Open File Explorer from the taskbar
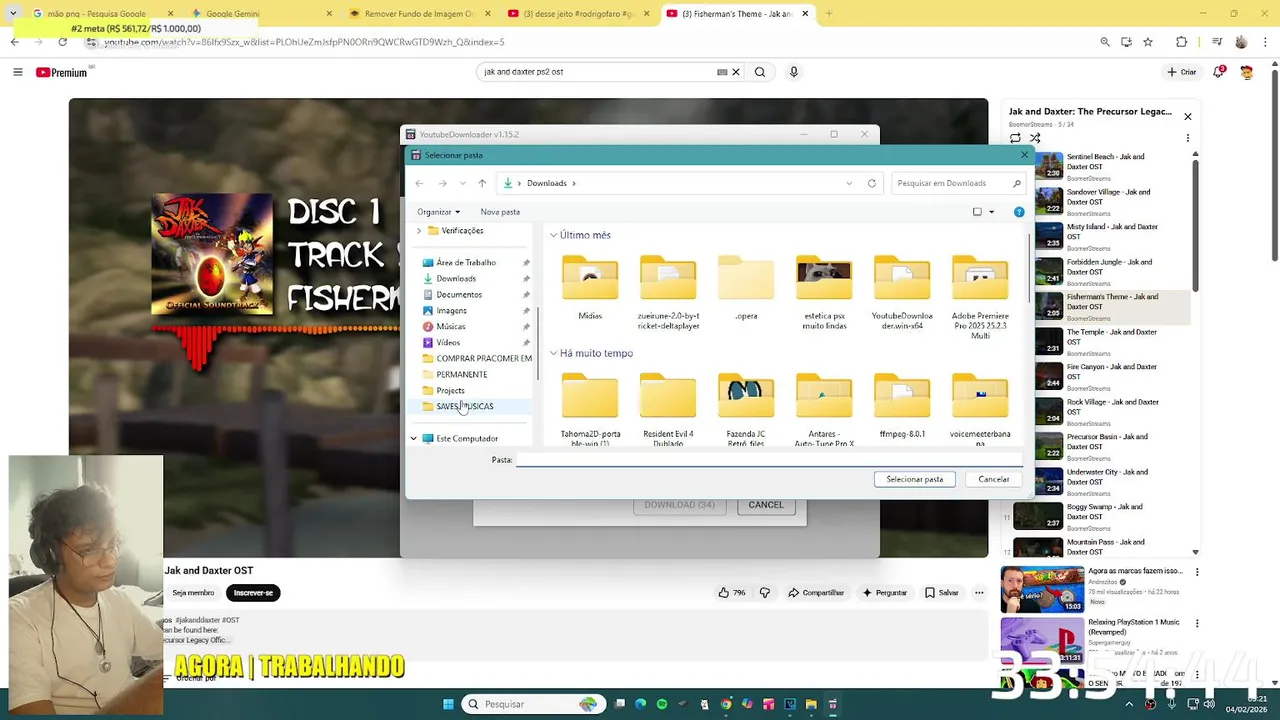 (811, 704)
